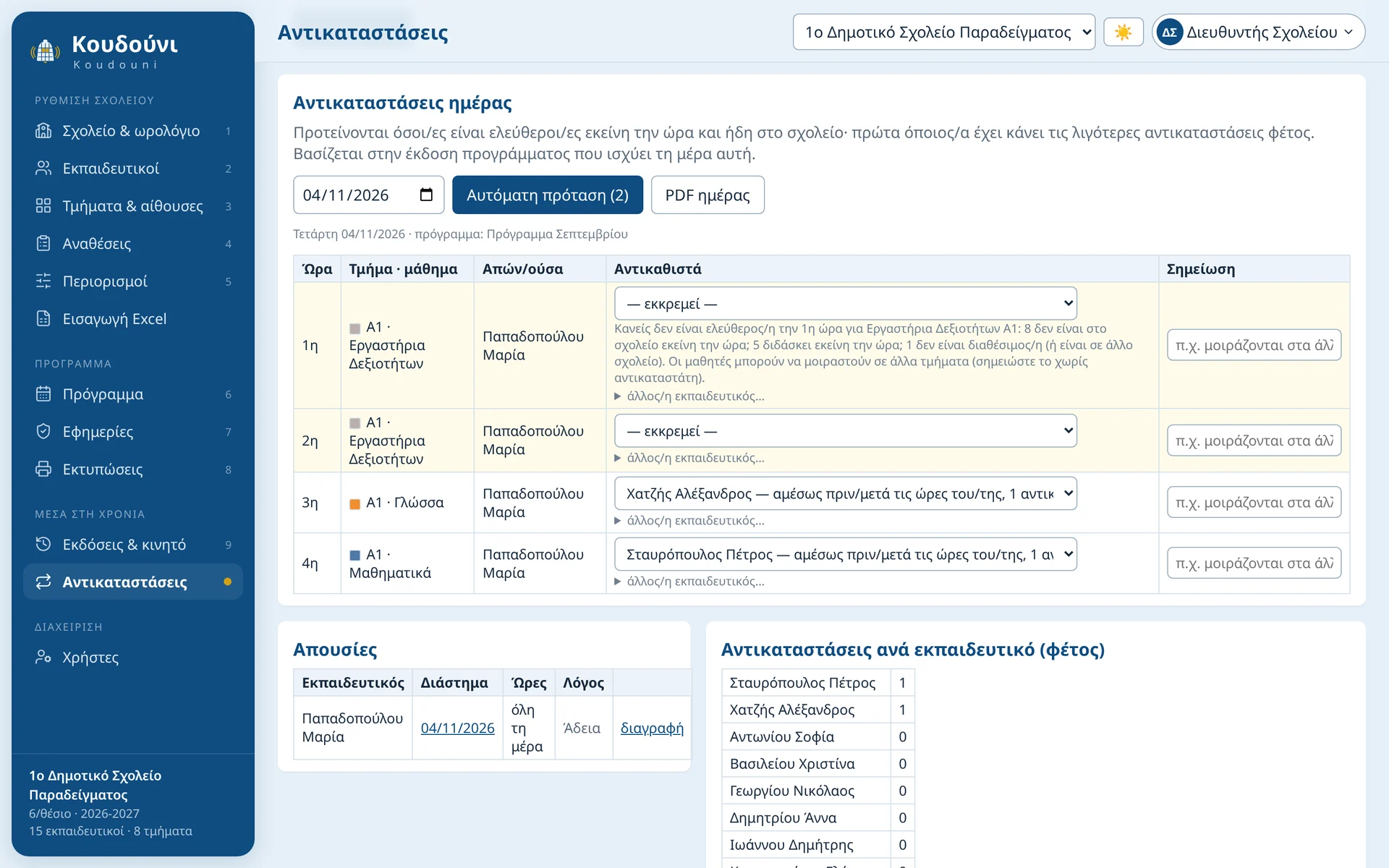Click the Περιορισμοί sliders icon
The height and width of the screenshot is (868, 1389).
(43, 281)
